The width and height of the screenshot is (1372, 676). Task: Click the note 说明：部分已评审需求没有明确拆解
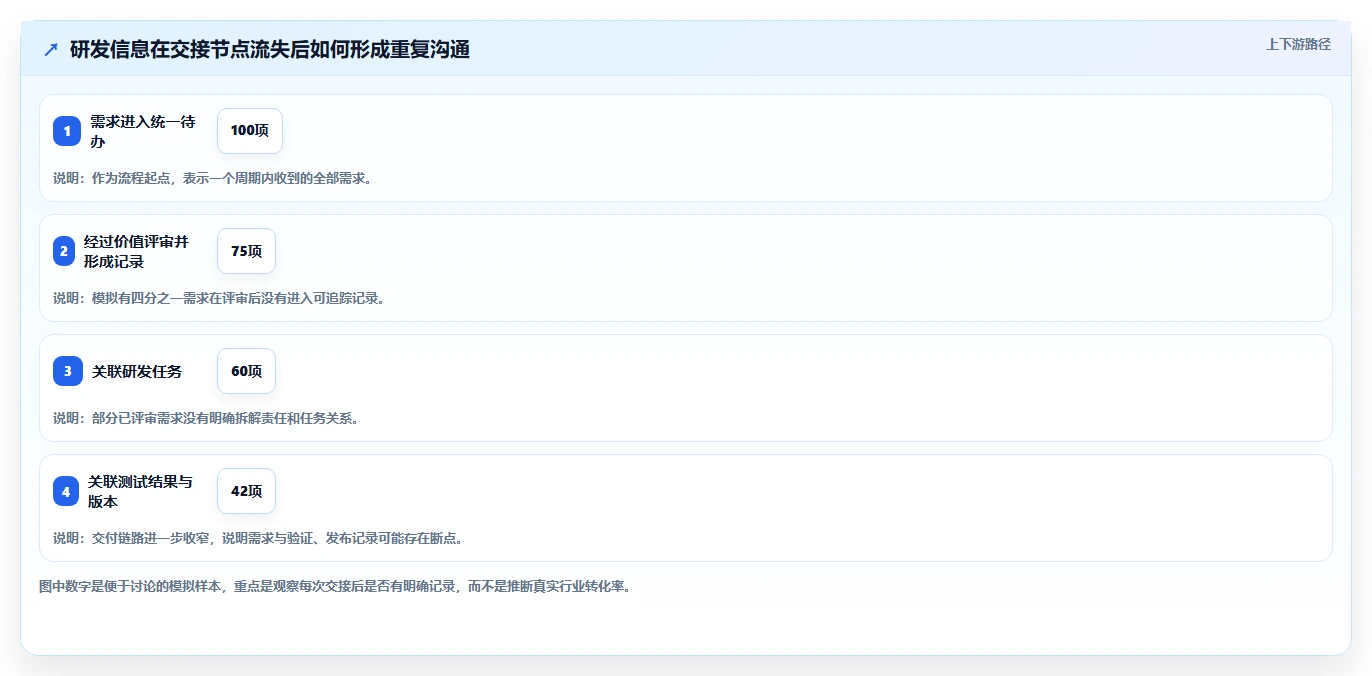(206, 418)
